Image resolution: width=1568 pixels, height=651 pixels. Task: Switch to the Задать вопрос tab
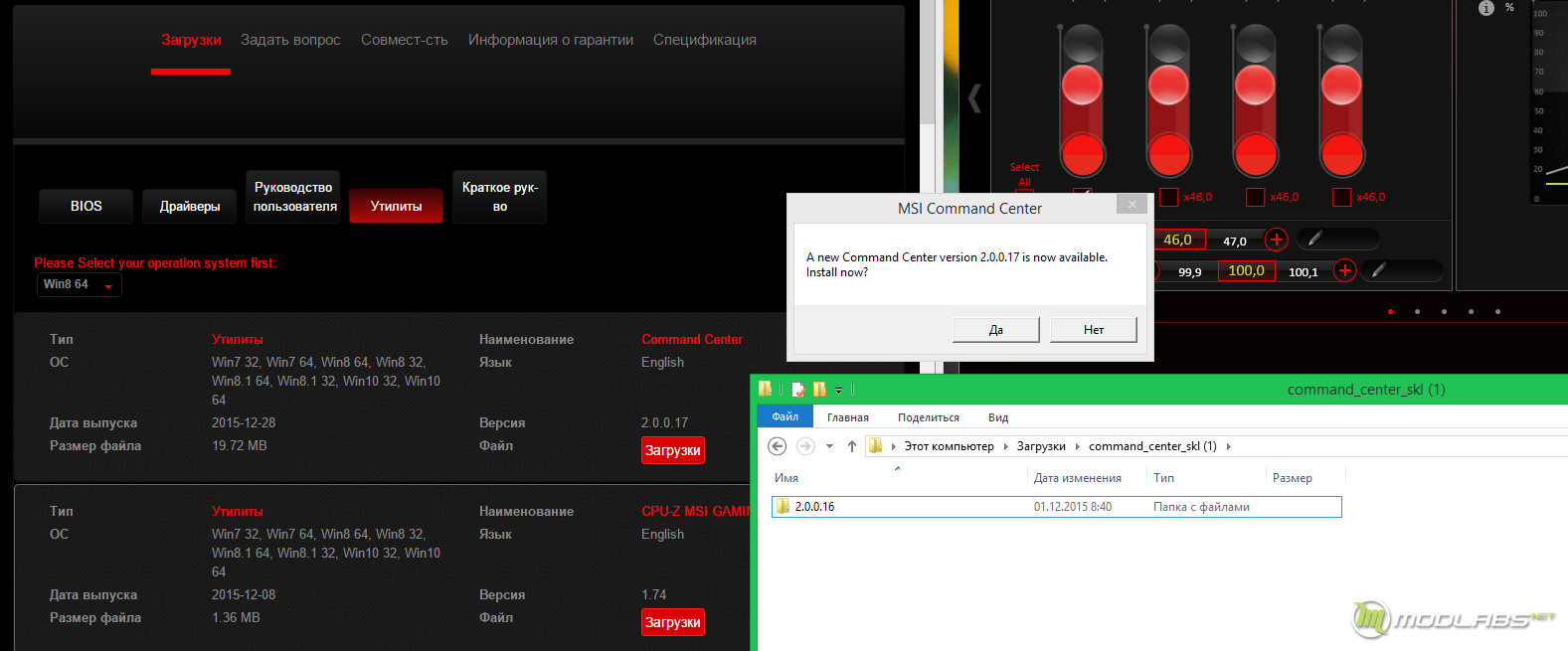(290, 40)
